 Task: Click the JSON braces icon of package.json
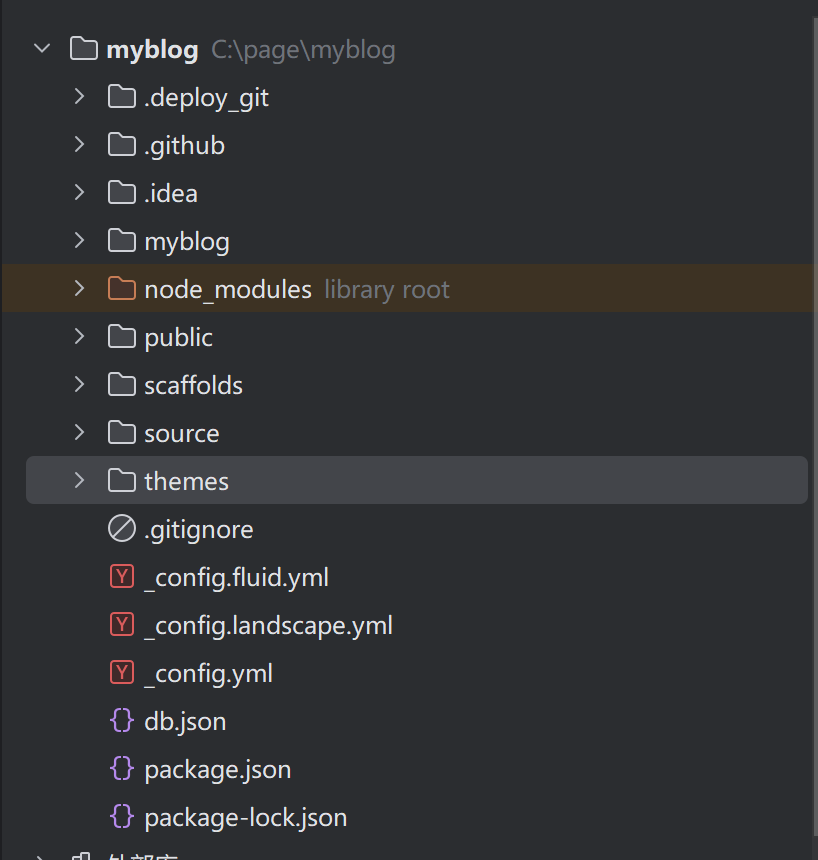[x=122, y=769]
